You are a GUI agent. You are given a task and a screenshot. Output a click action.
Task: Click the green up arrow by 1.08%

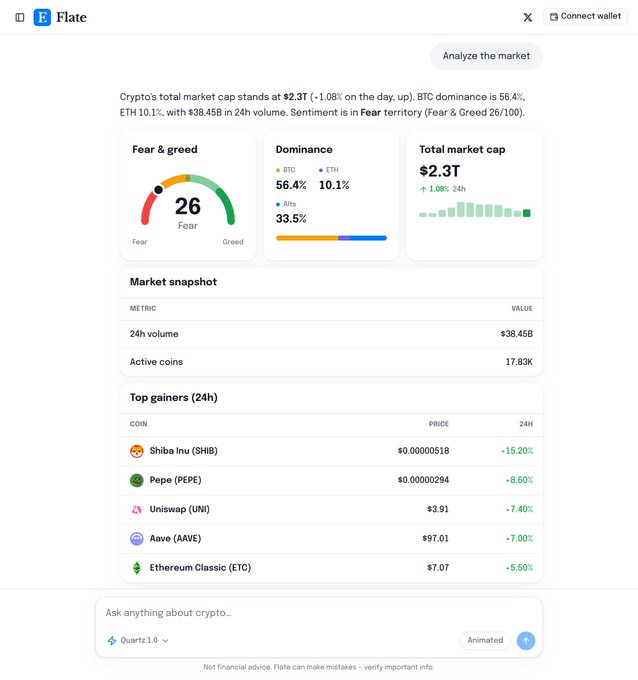tap(423, 189)
